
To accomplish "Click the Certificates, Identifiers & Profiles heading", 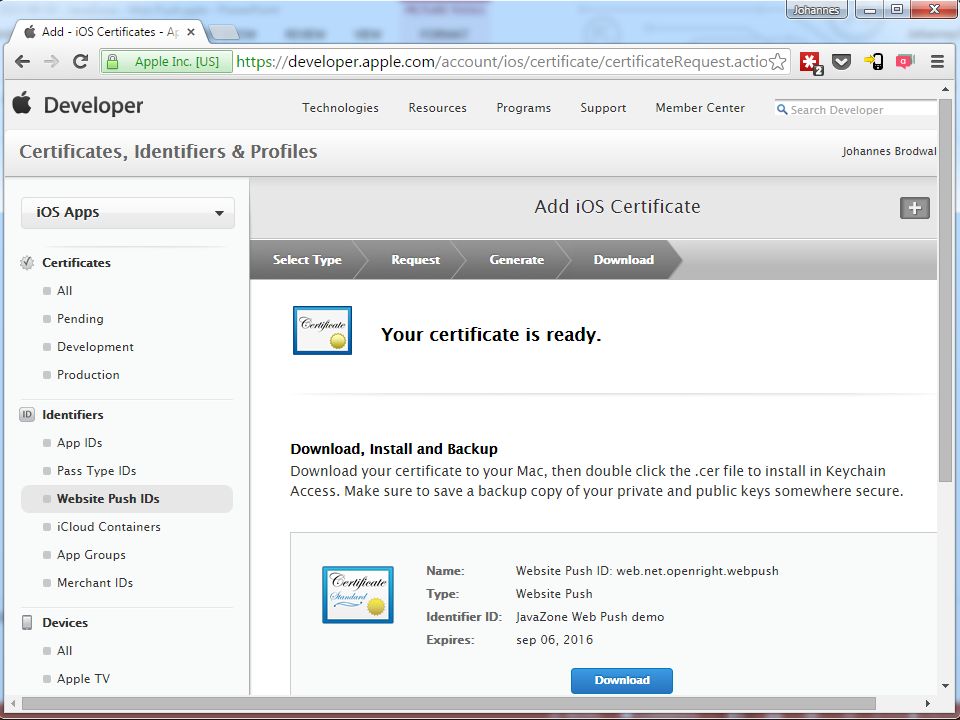I will tap(168, 151).
